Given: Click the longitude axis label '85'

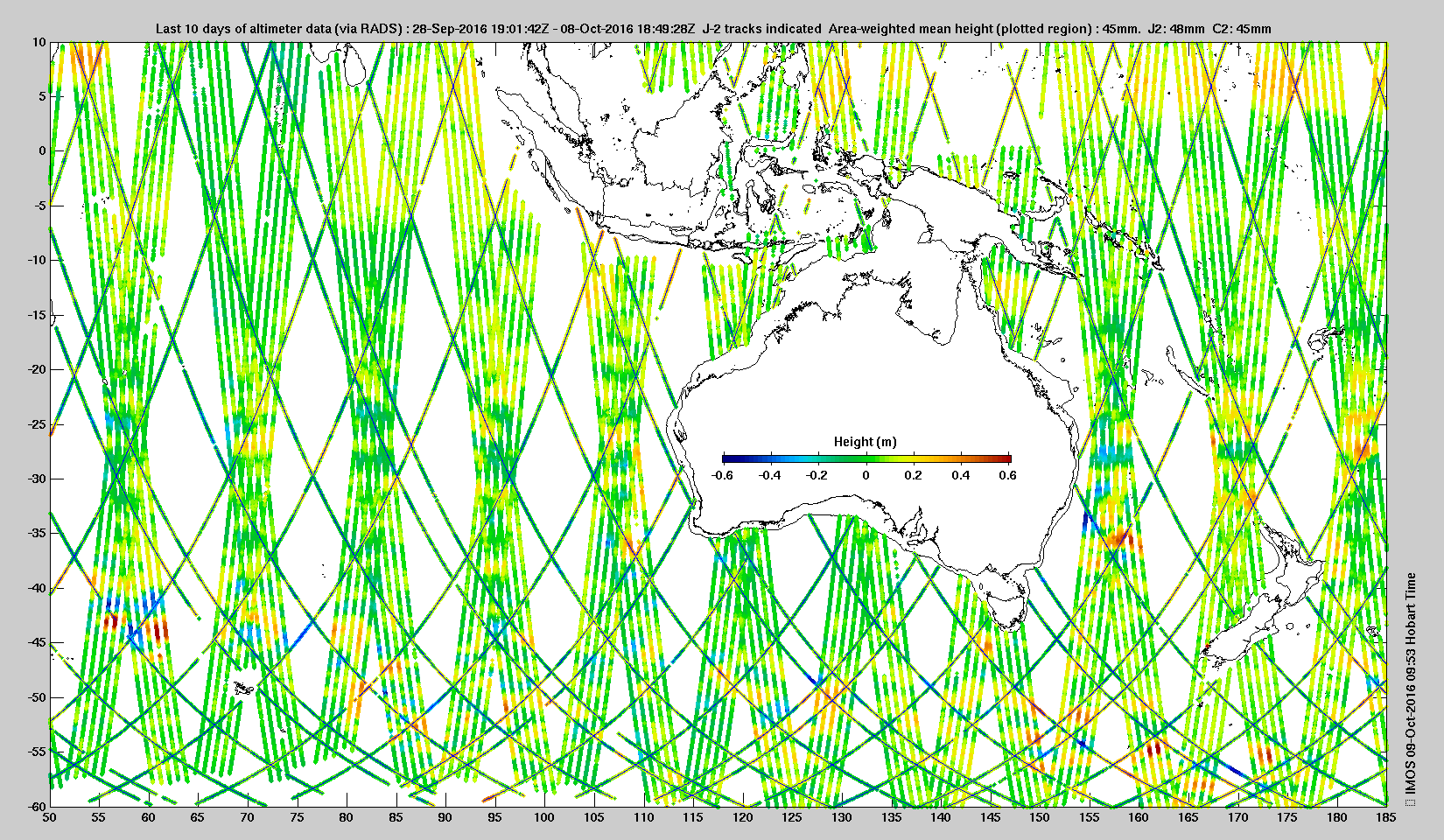Looking at the screenshot, I should [396, 817].
